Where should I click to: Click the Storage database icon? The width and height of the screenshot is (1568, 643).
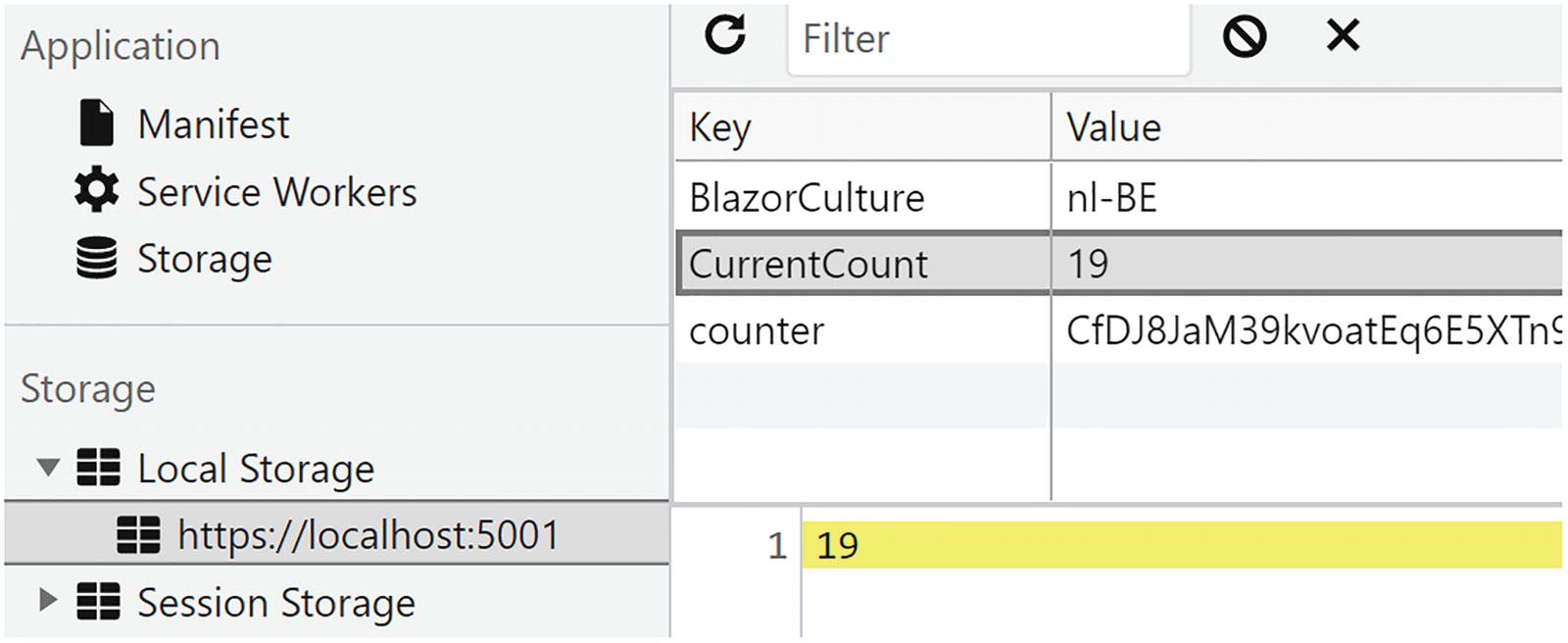96,258
